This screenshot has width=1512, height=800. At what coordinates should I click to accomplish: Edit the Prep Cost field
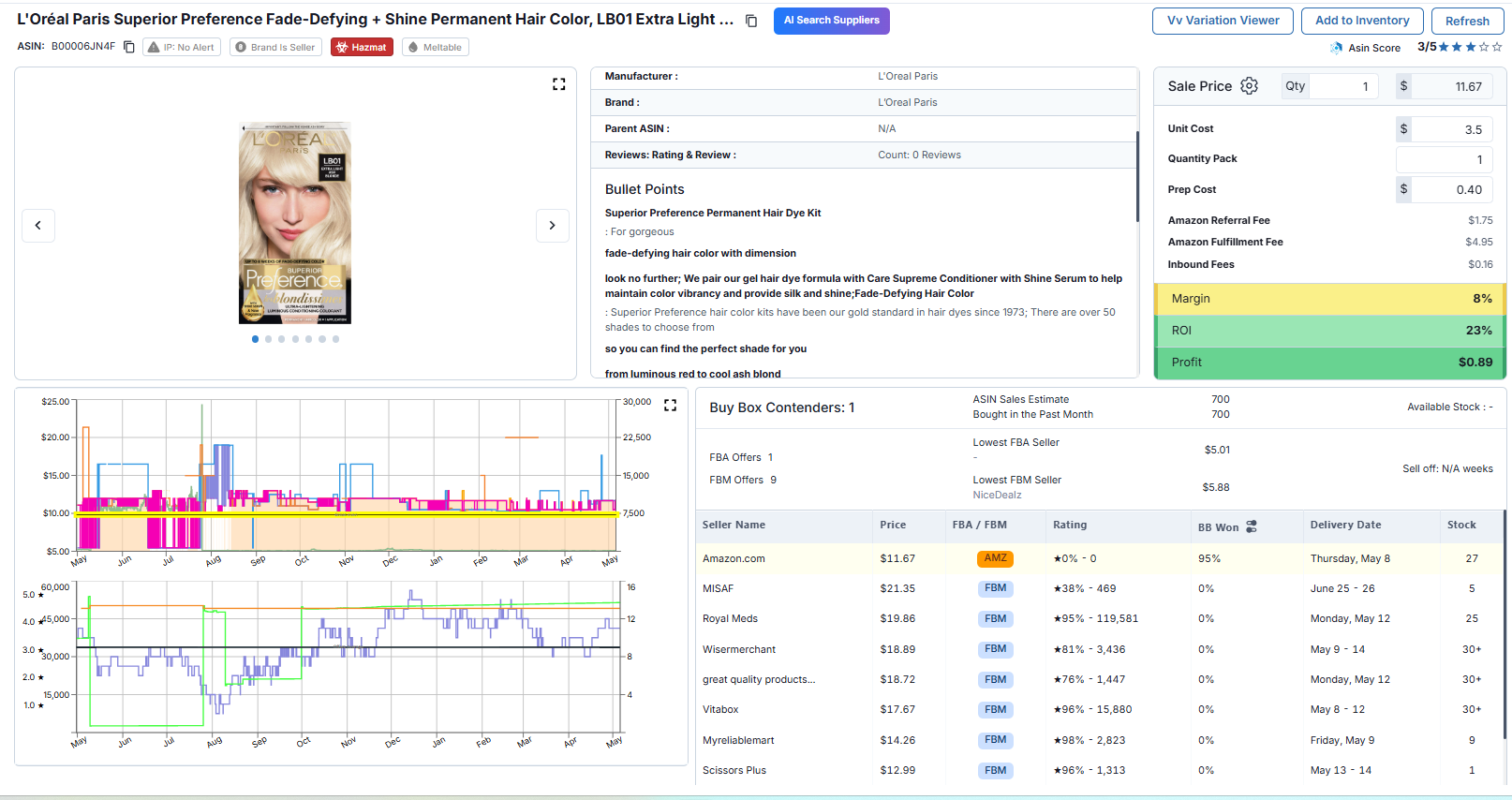point(1452,189)
